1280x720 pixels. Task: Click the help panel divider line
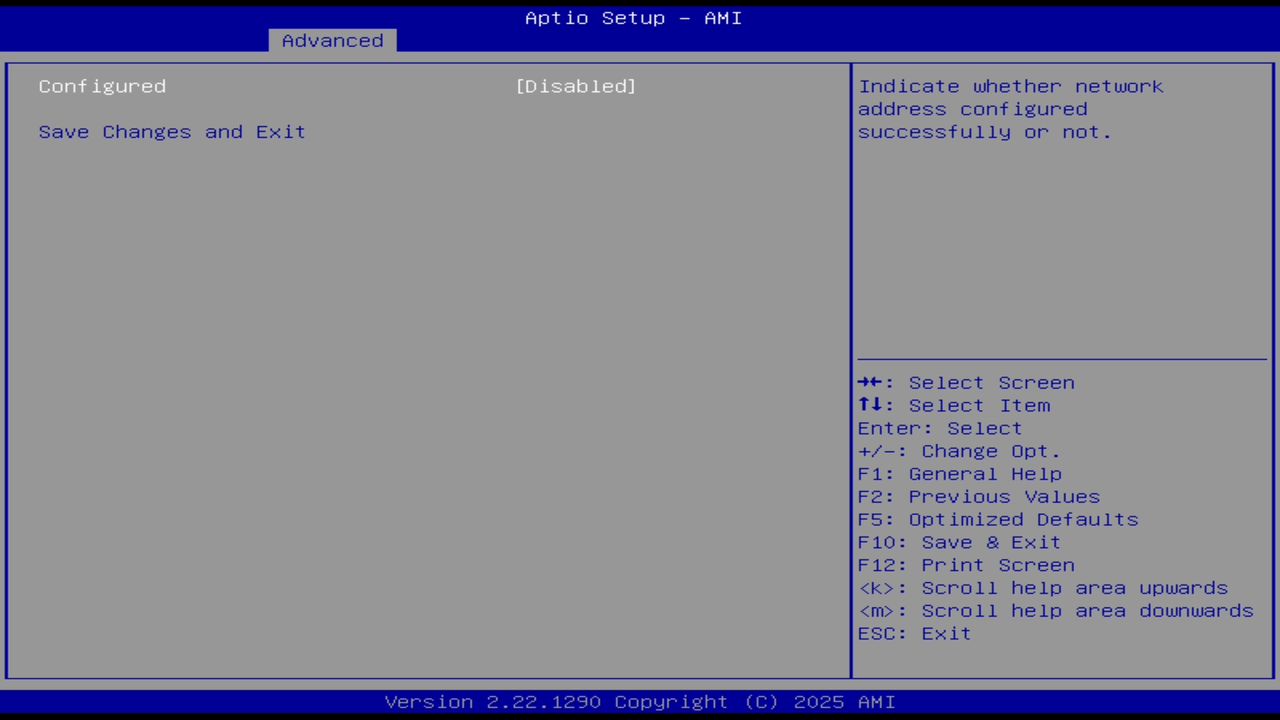click(1062, 357)
